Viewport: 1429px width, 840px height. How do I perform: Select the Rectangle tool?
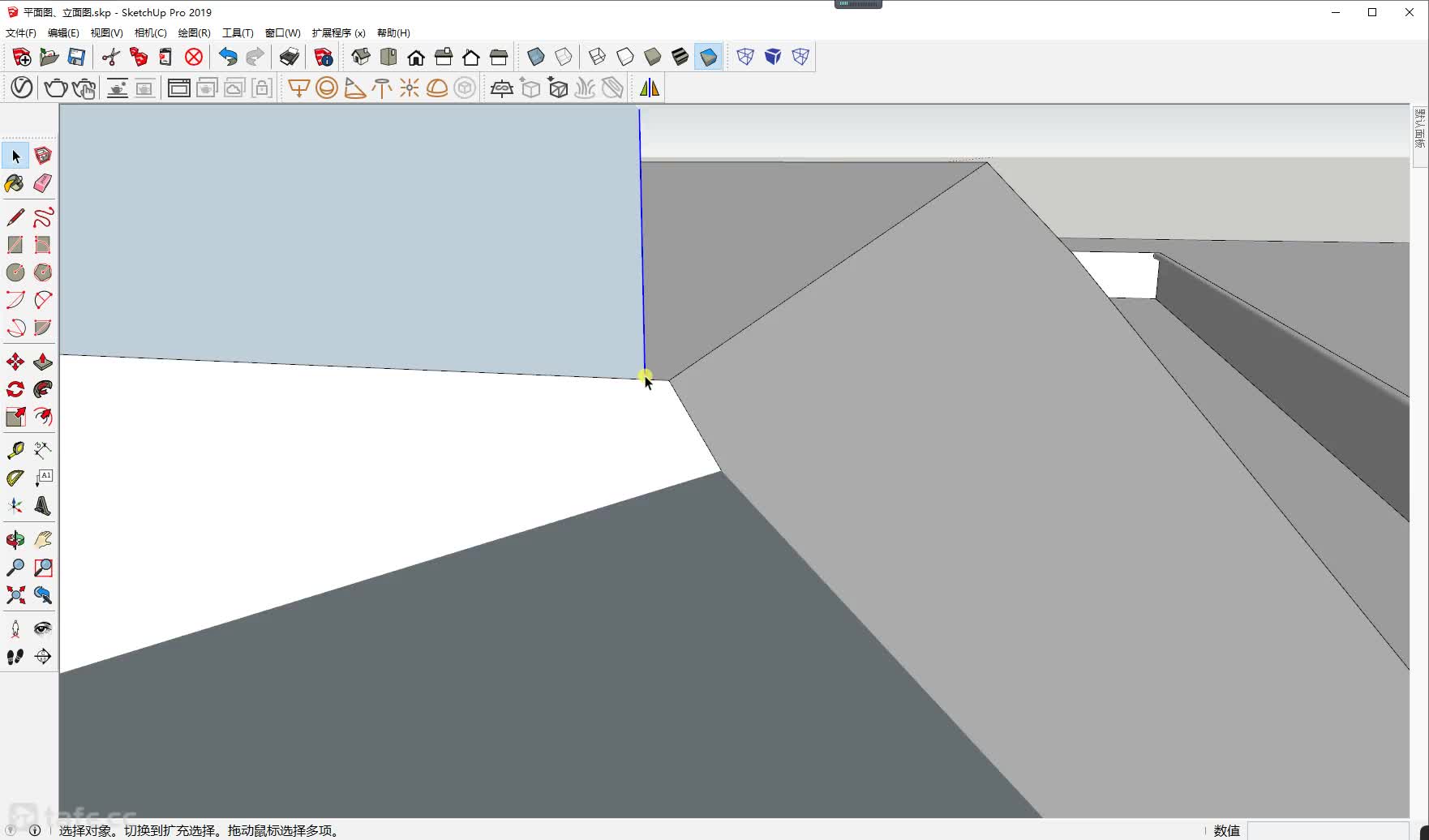pyautogui.click(x=15, y=245)
